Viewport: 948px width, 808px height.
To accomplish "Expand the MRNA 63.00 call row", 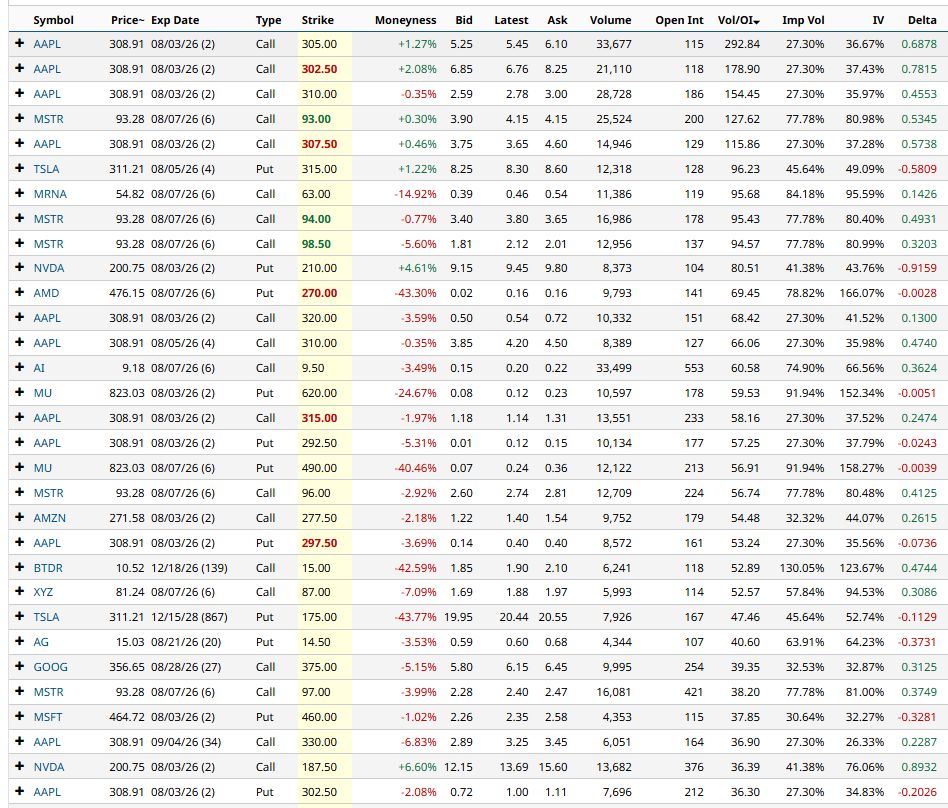I will [x=19, y=194].
